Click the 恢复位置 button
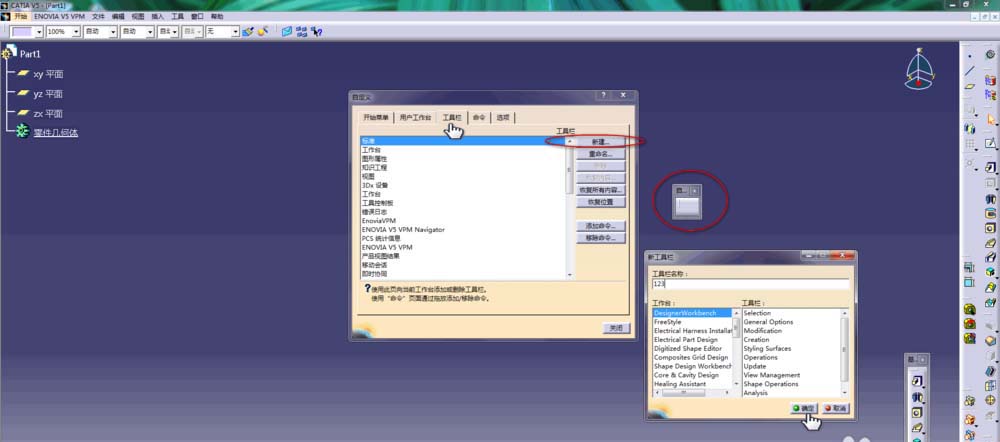 [x=600, y=202]
